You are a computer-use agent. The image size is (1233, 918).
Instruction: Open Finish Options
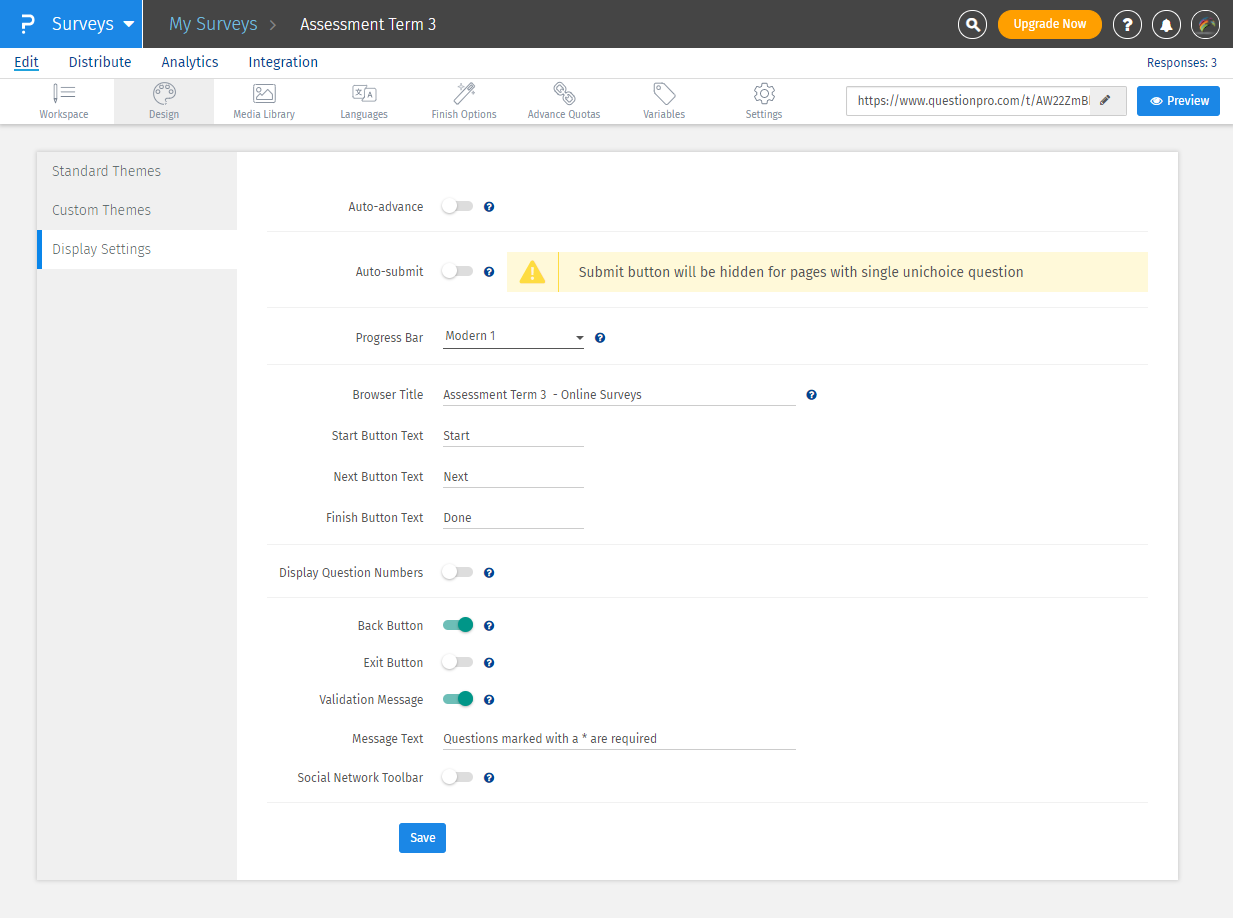pos(463,100)
